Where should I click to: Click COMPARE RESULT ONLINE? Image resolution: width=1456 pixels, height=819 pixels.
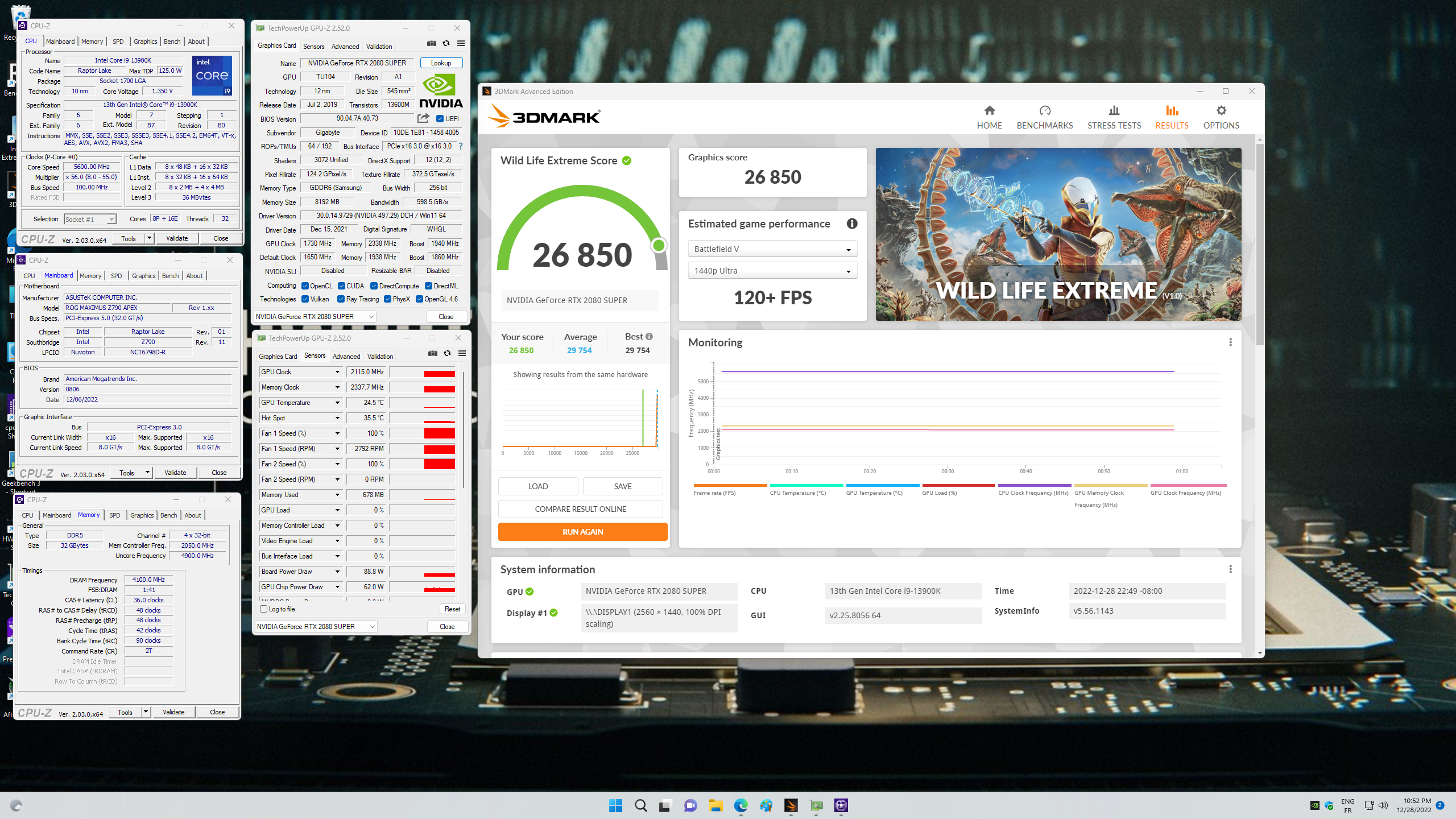(x=580, y=509)
